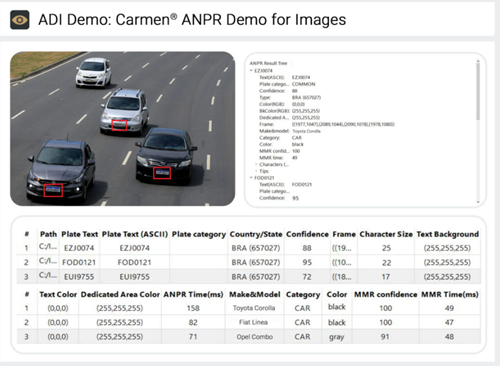Click the character size value 25
Viewport: 500px width, 366px height.
(386, 248)
